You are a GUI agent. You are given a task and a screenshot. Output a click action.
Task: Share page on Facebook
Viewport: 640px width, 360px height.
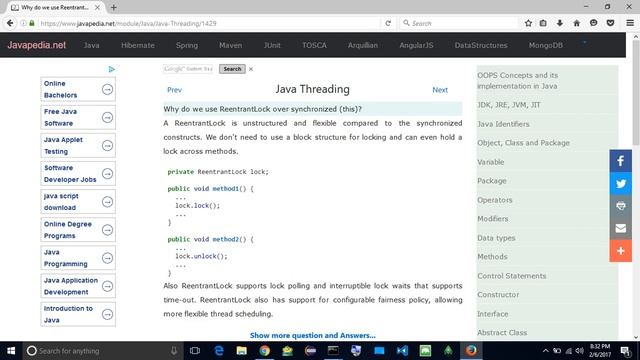620,161
